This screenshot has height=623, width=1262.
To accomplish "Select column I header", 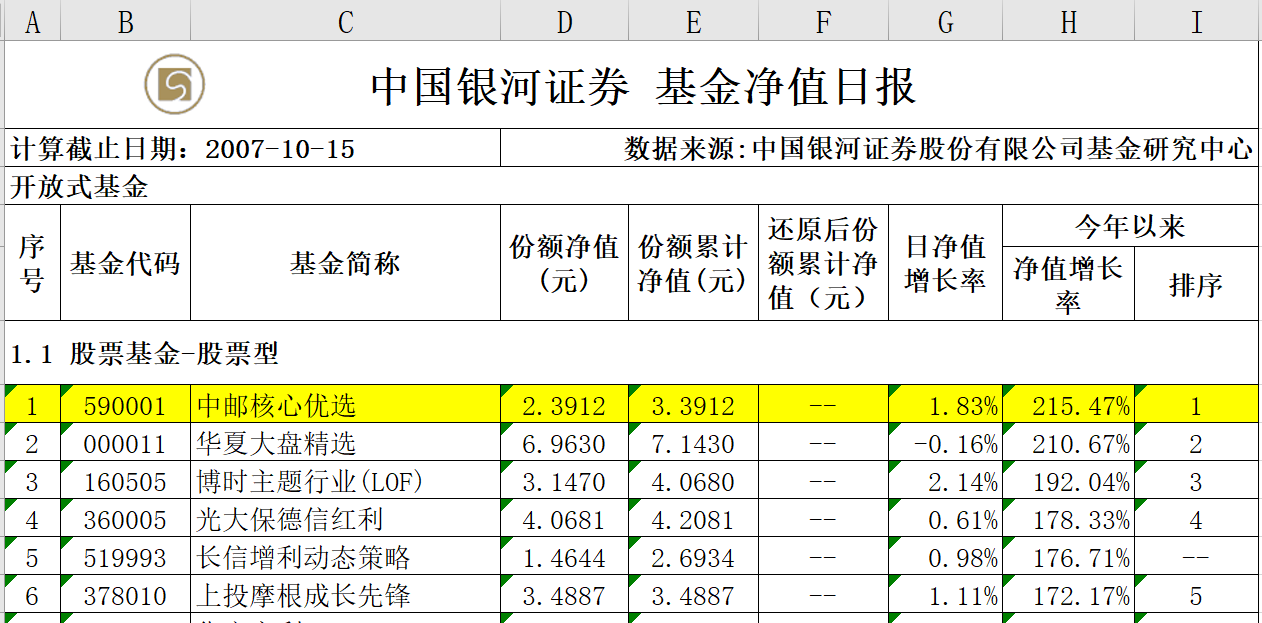I will pyautogui.click(x=1196, y=21).
